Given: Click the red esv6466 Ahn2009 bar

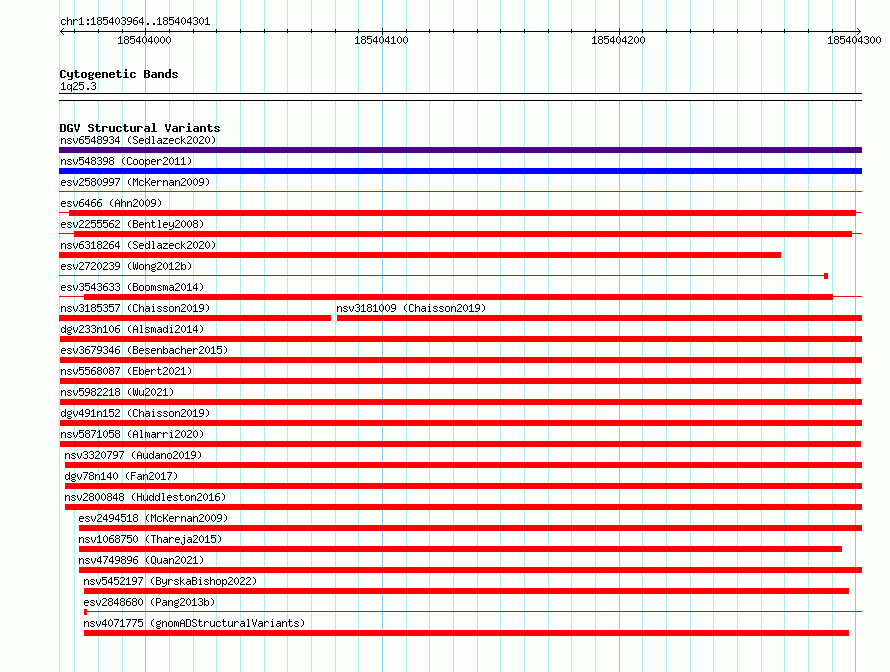Looking at the screenshot, I should coord(462,213).
